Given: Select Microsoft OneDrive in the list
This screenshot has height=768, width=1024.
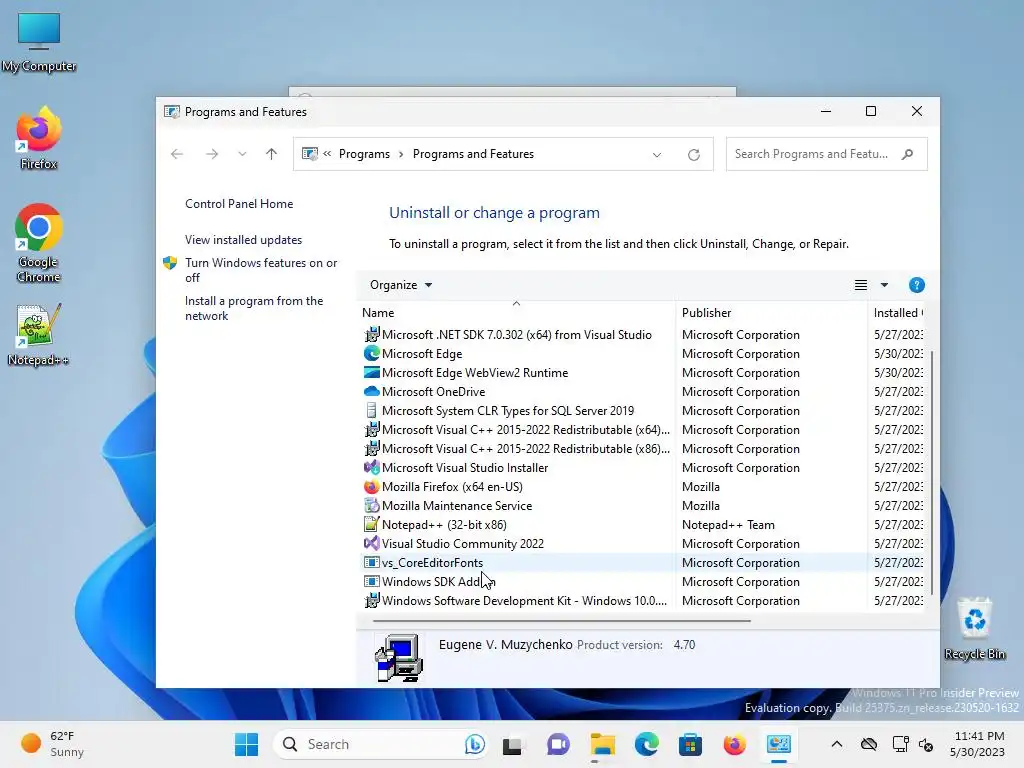Looking at the screenshot, I should pyautogui.click(x=643, y=391).
